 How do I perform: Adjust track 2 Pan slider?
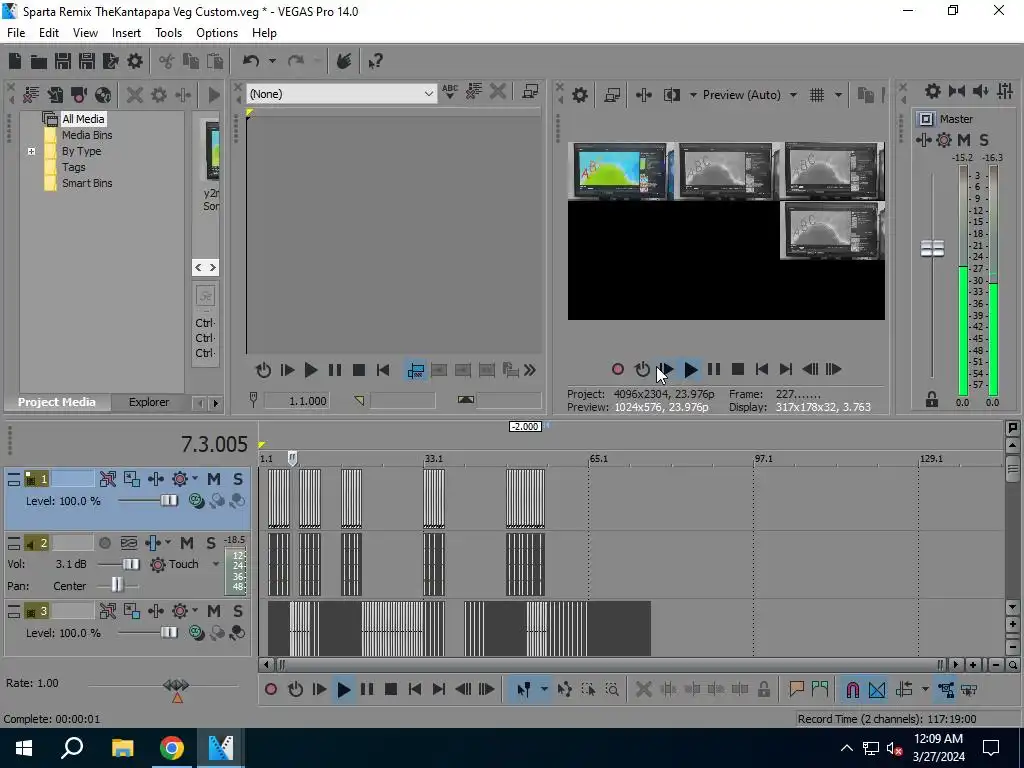pos(117,584)
